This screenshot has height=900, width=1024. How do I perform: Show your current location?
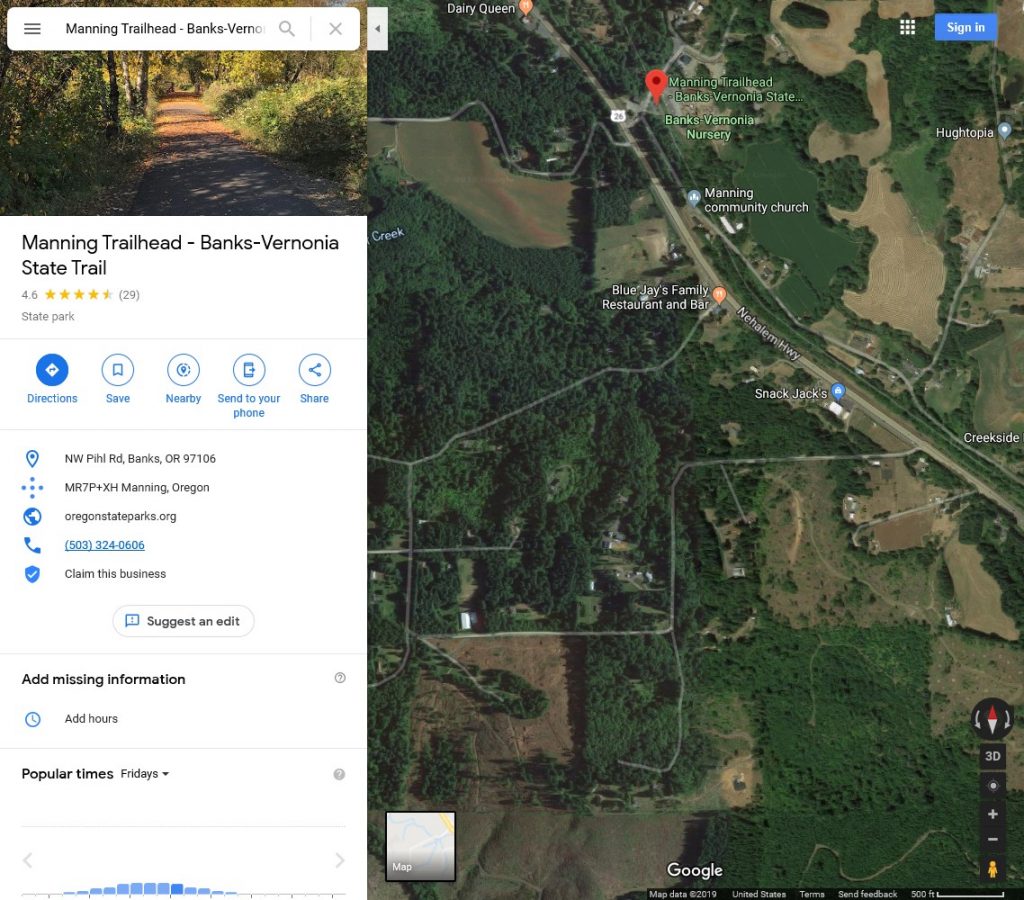click(x=993, y=786)
